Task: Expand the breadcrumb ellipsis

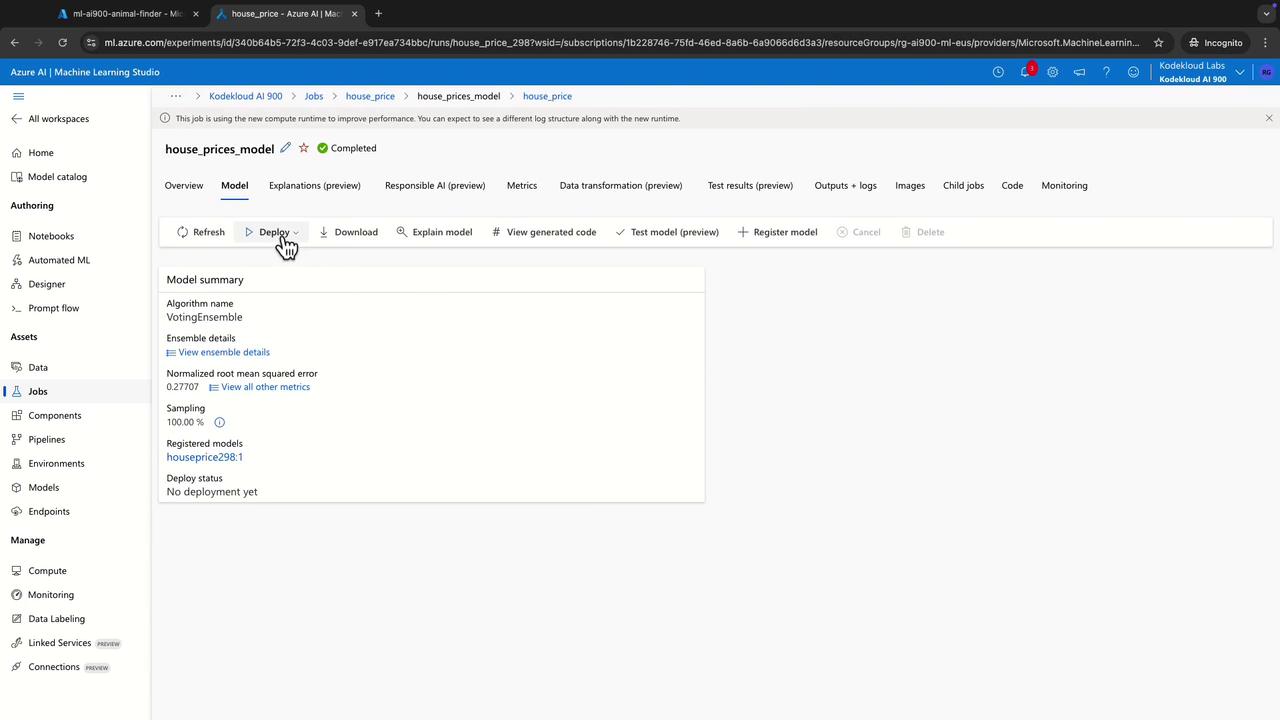Action: click(x=176, y=96)
